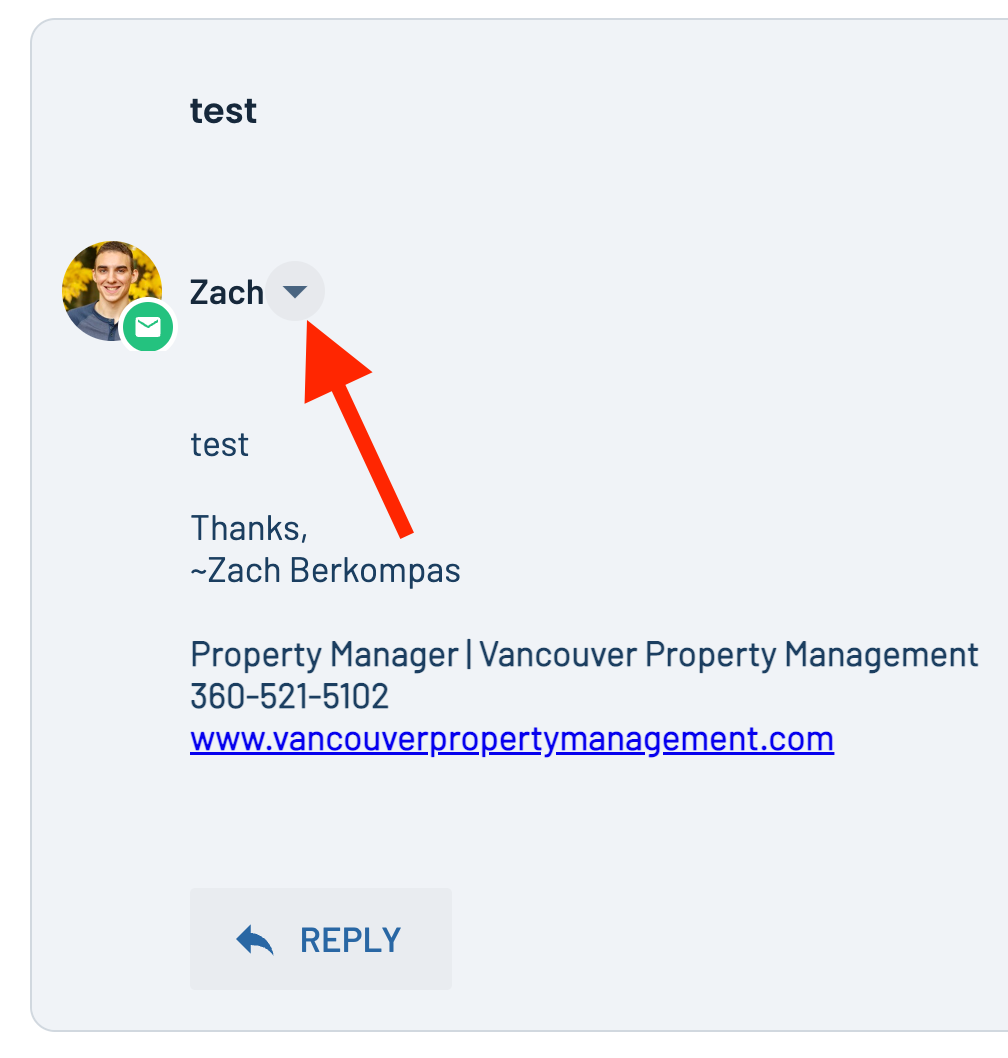
Task: Click the green email envelope badge
Action: pyautogui.click(x=148, y=327)
